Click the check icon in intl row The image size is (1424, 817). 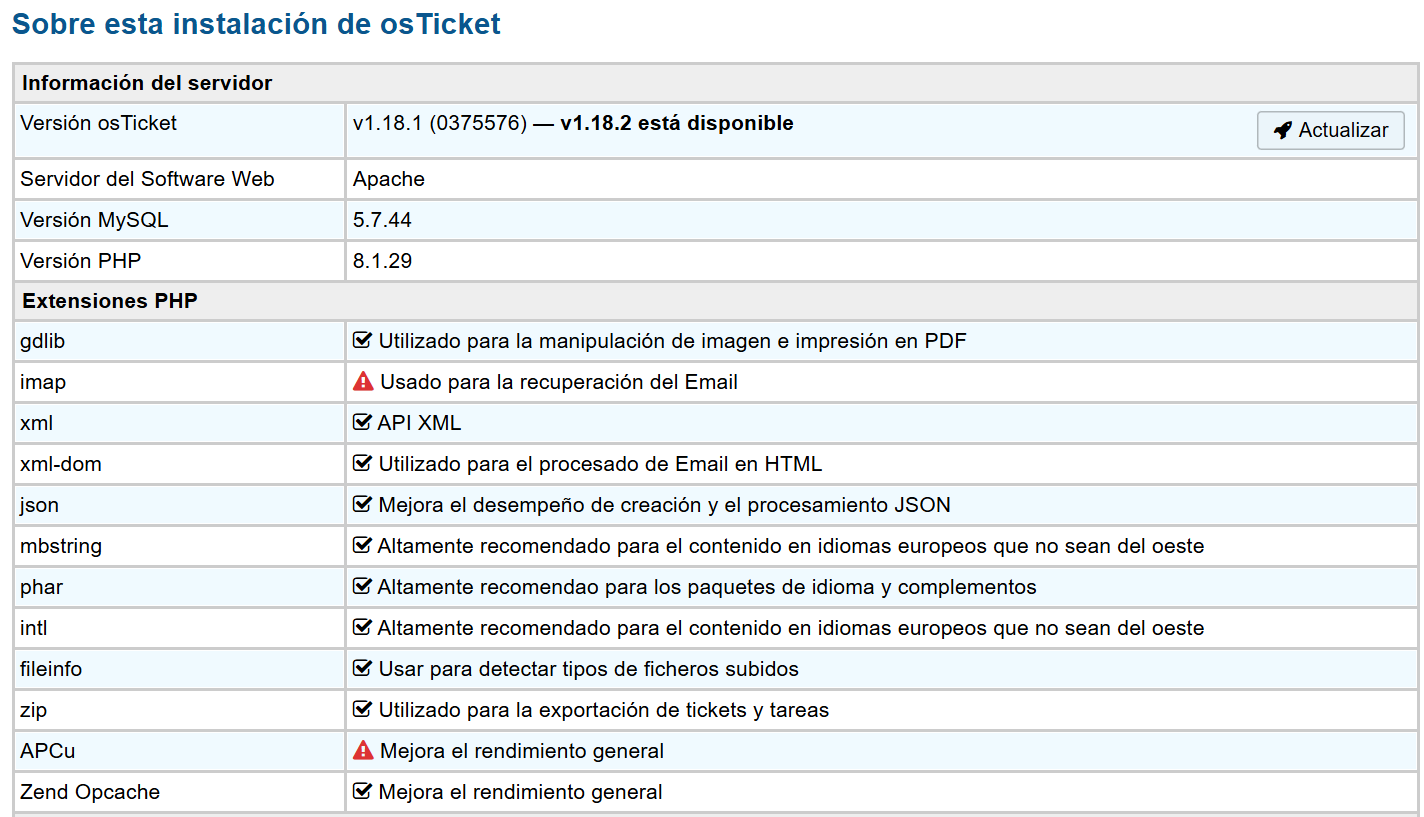coord(363,628)
